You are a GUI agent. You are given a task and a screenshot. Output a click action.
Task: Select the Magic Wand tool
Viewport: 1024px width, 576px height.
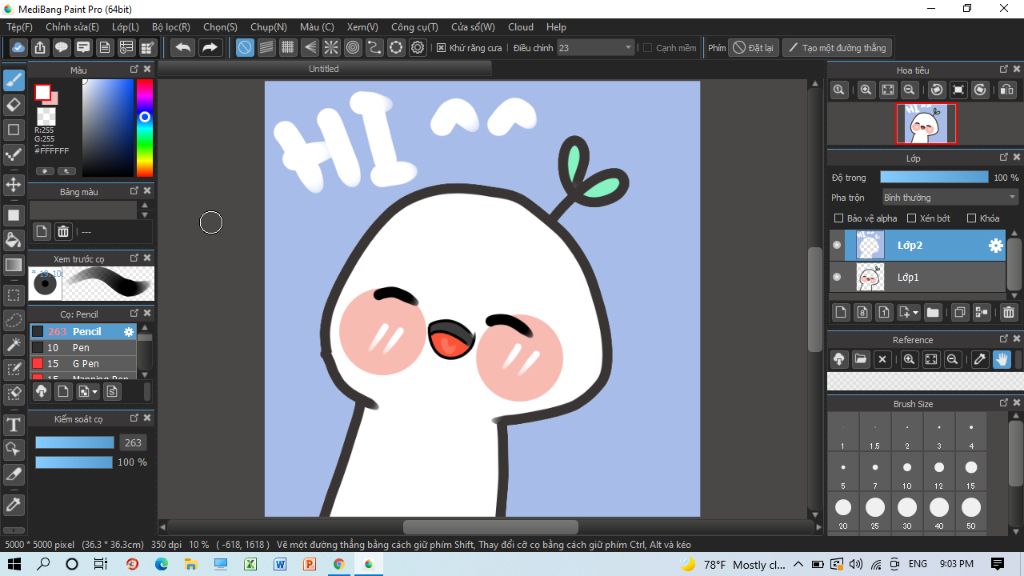[14, 344]
